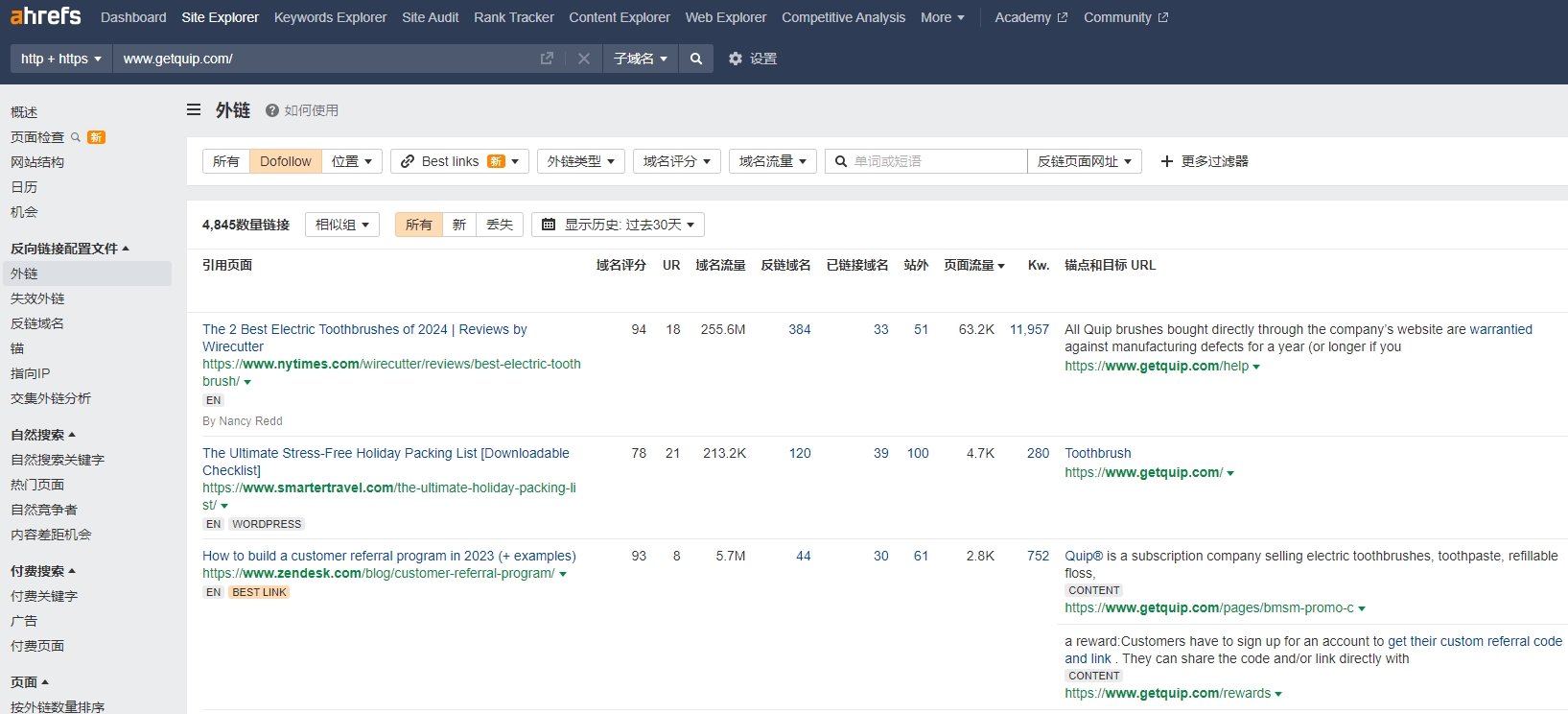Click 更多过滤器 button
This screenshot has width=1568, height=714.
[1205, 161]
